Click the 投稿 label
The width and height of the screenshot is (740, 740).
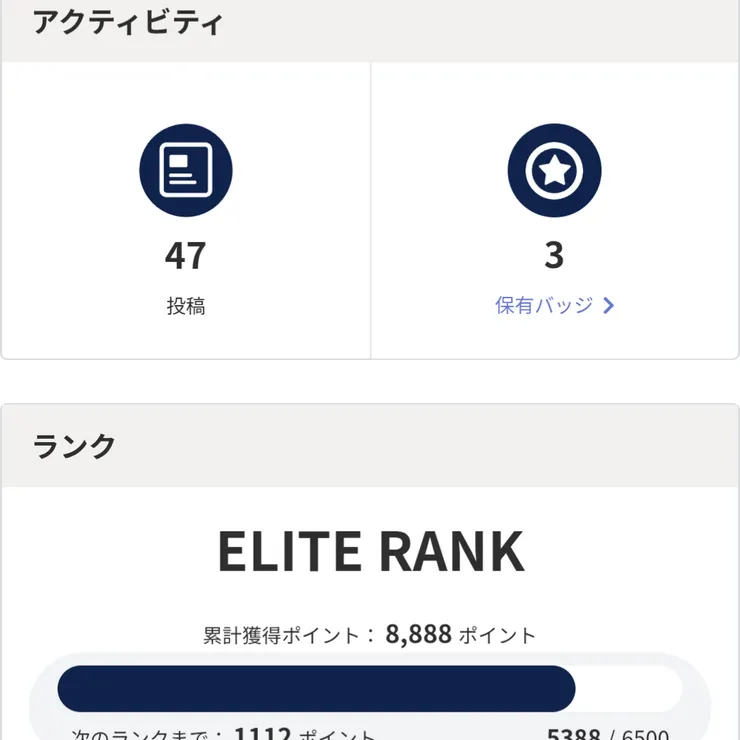click(186, 306)
